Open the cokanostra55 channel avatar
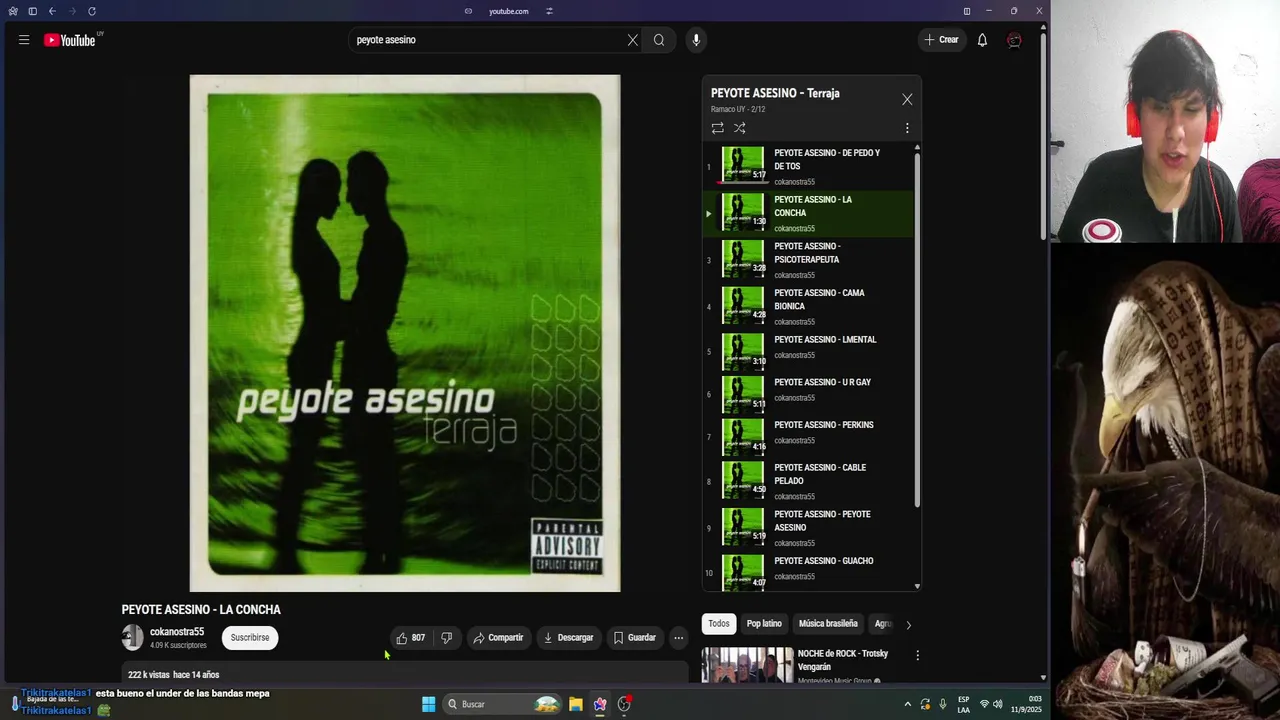Screen dimensions: 1280x720 point(132,637)
